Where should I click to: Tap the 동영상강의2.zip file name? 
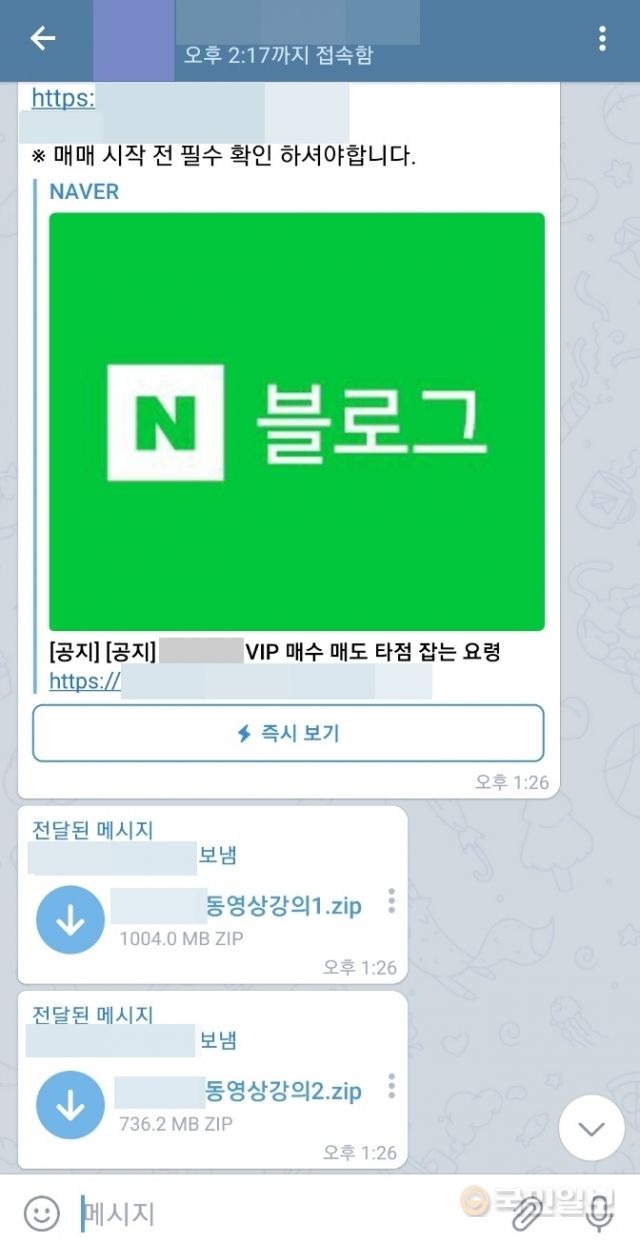284,1090
